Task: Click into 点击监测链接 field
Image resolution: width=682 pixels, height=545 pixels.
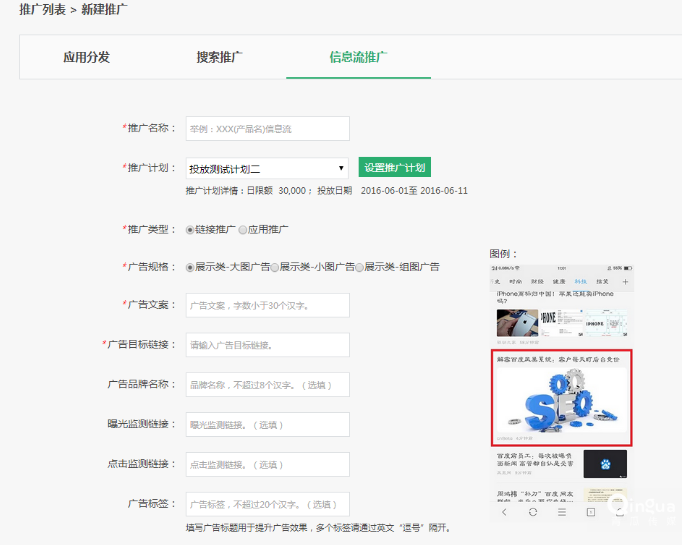Action: 267,465
